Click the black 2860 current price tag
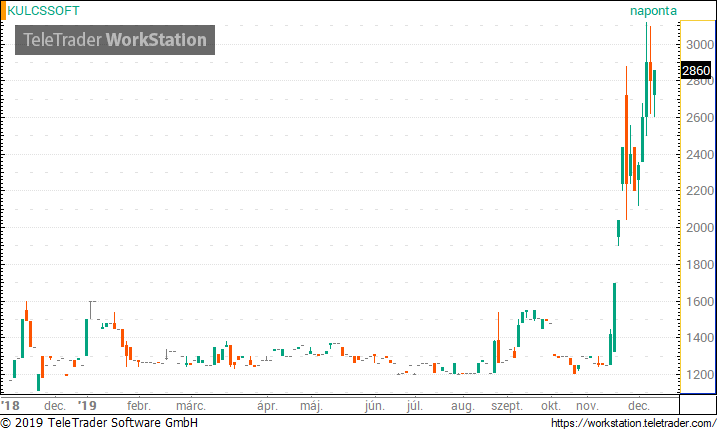Screen dimensions: 717x432 [x=696, y=70]
